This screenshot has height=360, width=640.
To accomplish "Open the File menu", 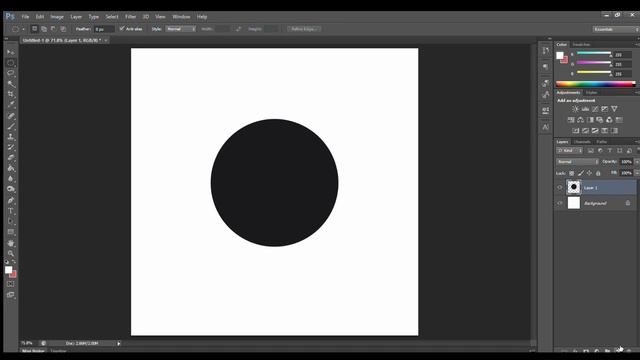I will 25,17.
